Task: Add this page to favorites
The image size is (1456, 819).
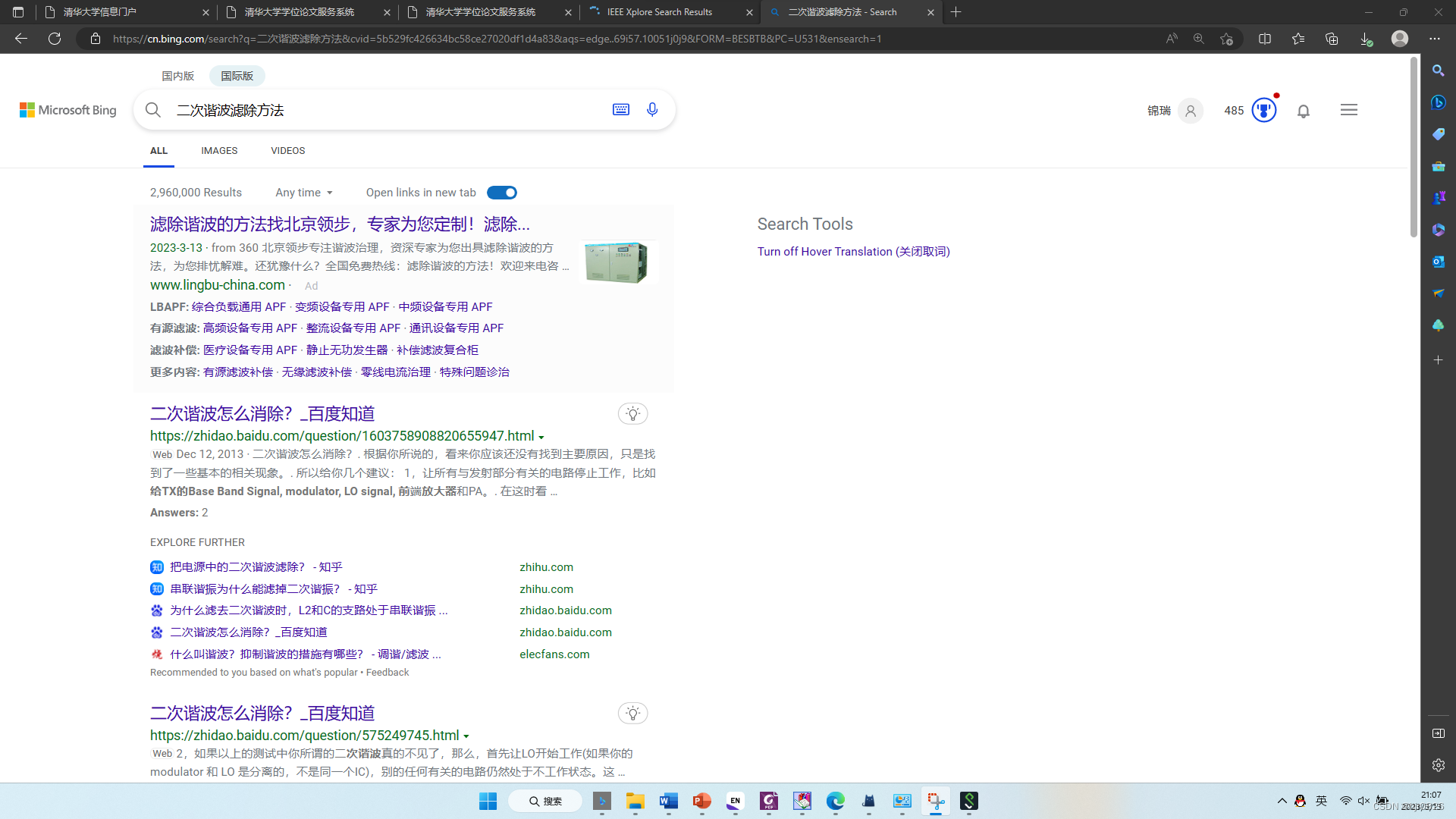Action: tap(1226, 39)
